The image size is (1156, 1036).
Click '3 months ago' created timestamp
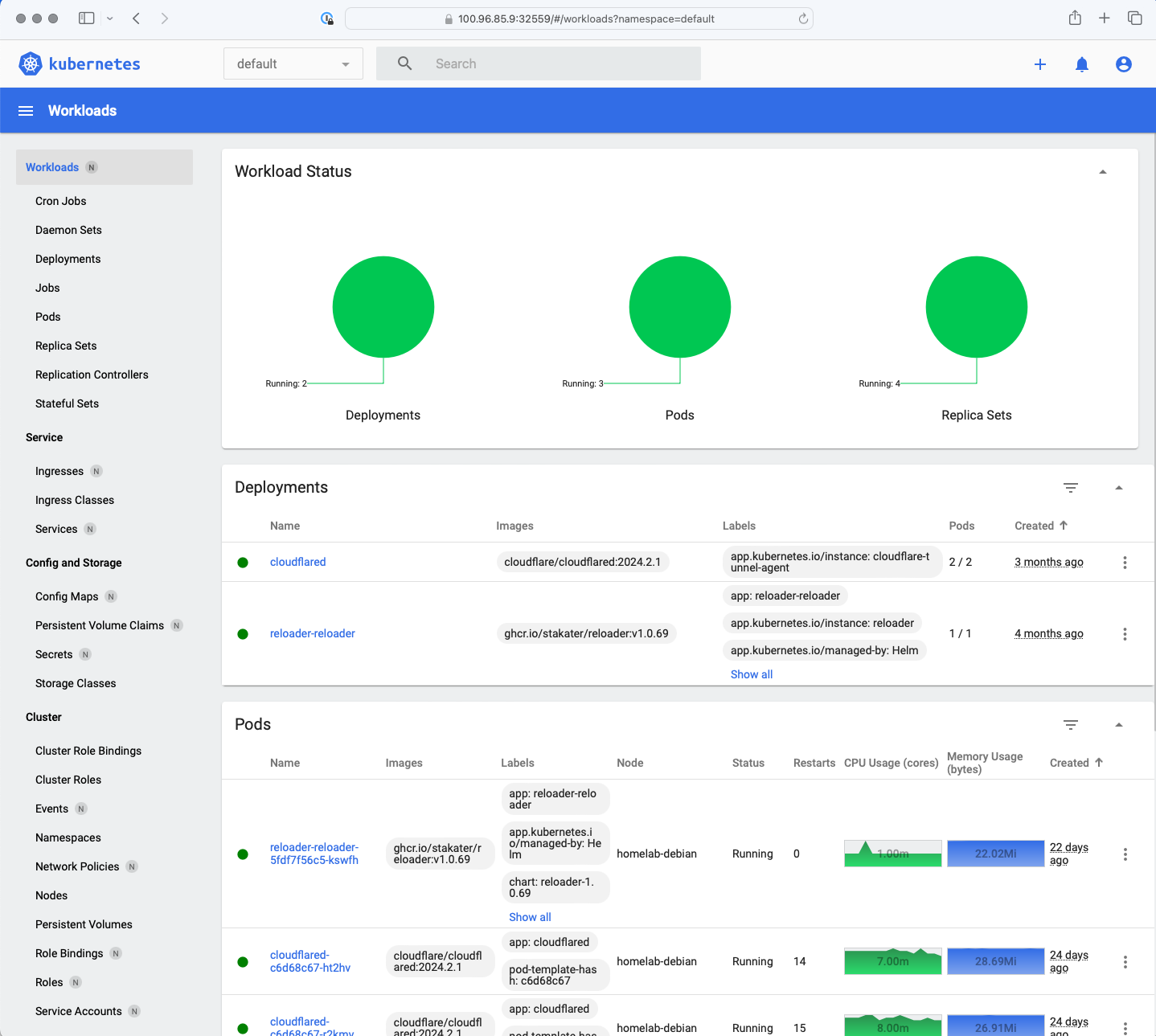point(1049,562)
